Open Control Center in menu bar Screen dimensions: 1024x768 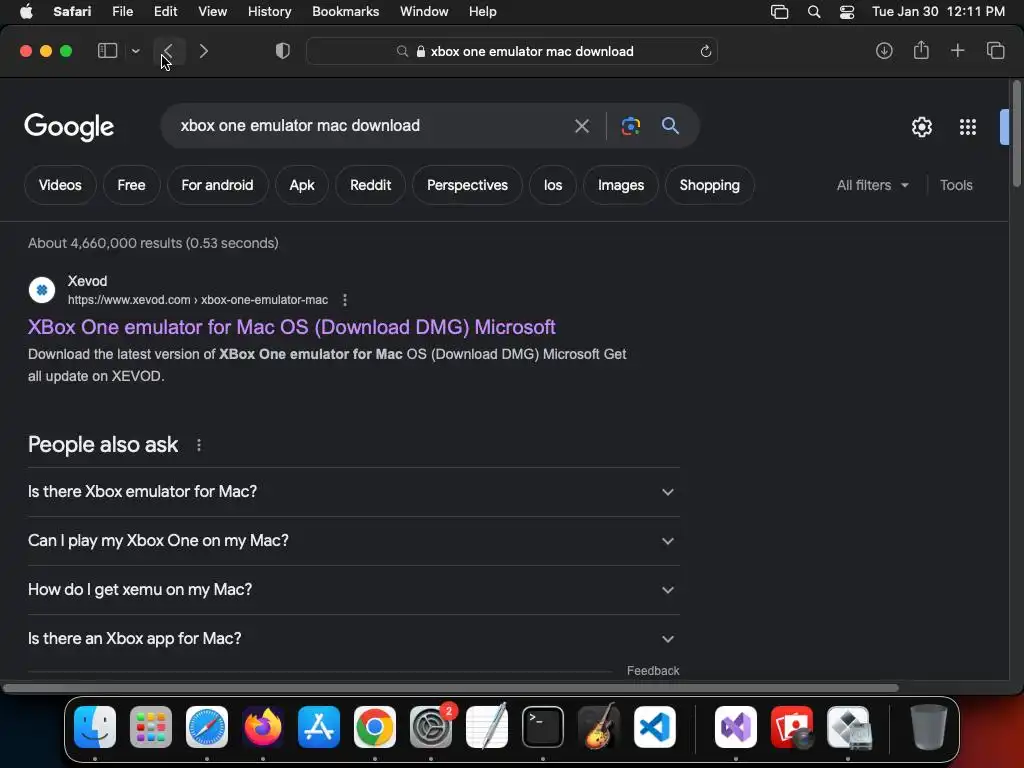[847, 12]
